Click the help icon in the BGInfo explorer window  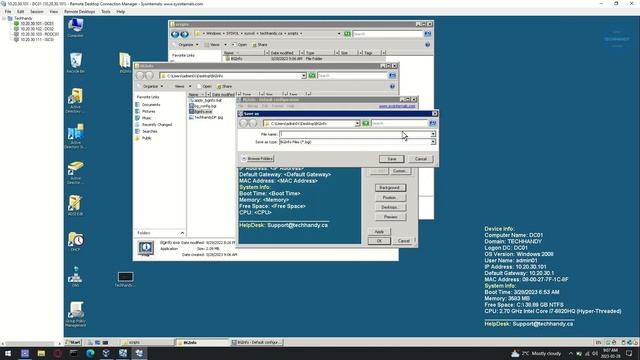pyautogui.click(x=392, y=87)
